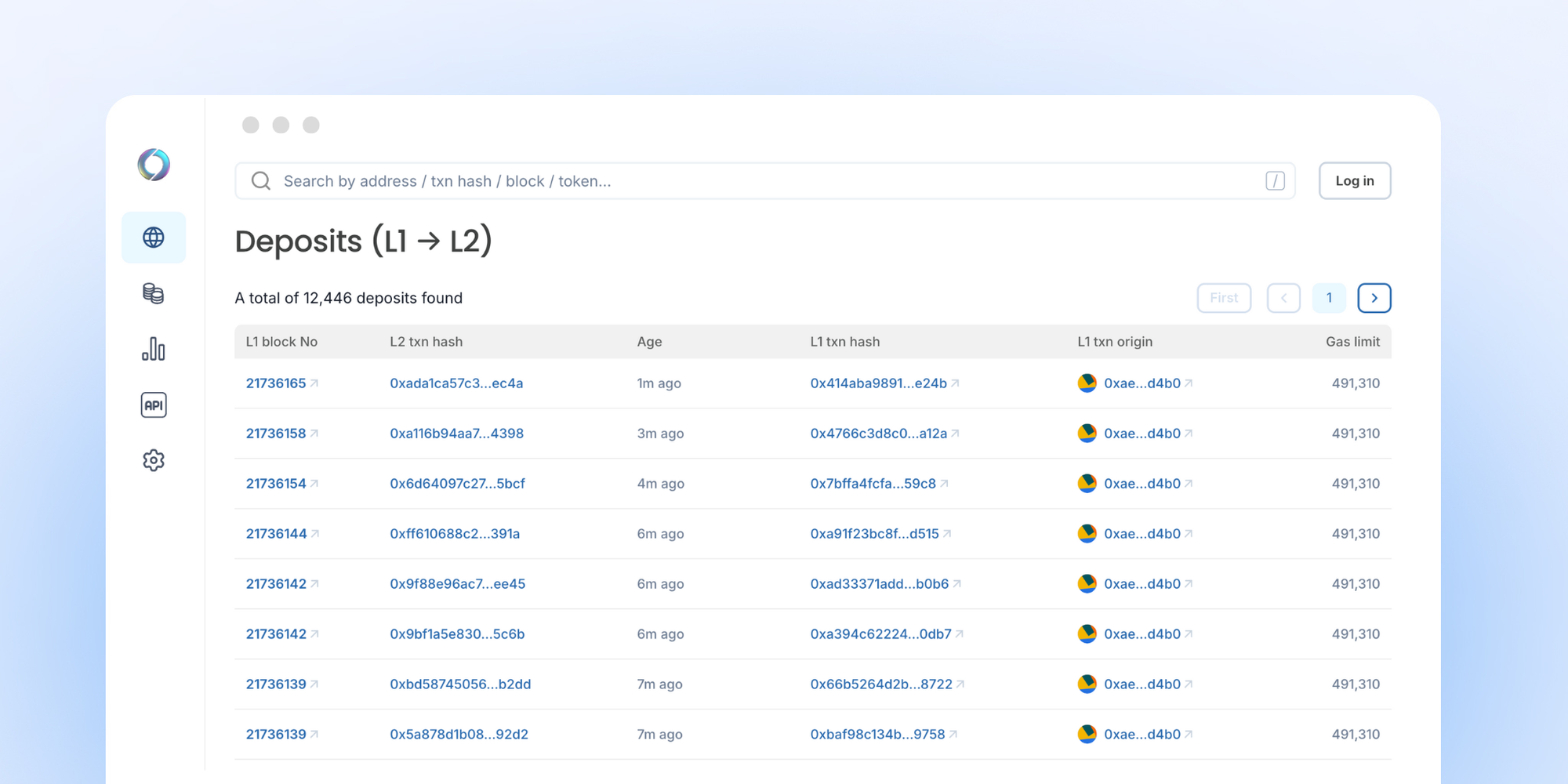Click origin address identicon in 21736144 row
The image size is (1568, 784).
point(1087,534)
